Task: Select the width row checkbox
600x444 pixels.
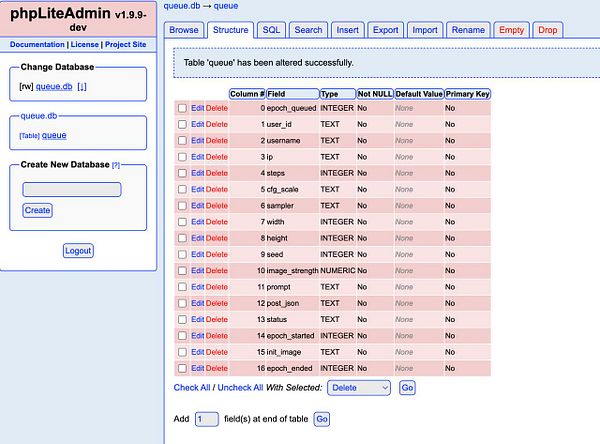Action: (182, 222)
